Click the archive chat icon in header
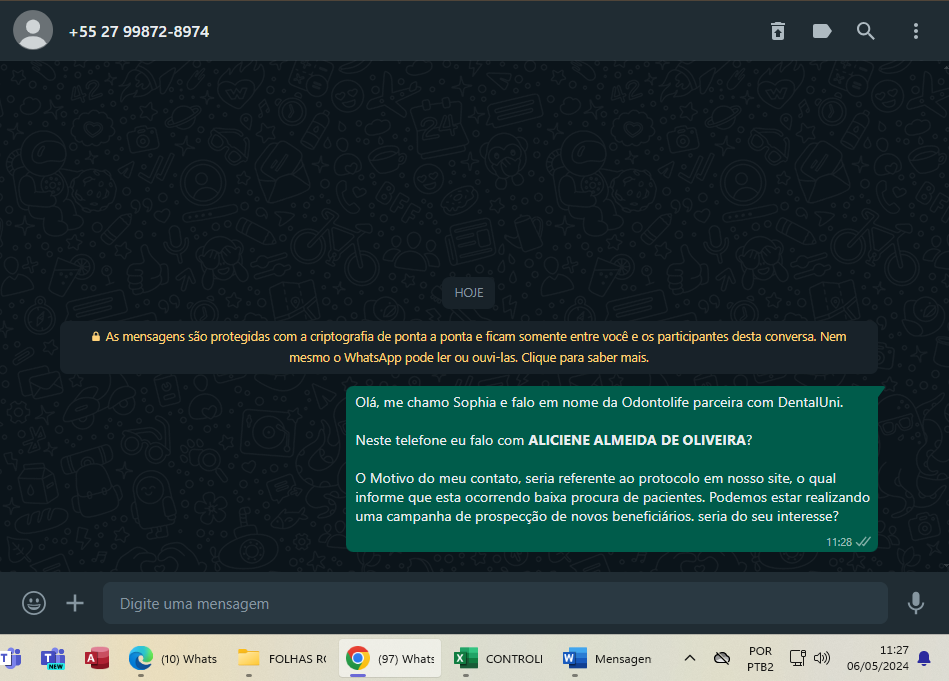 tap(778, 31)
